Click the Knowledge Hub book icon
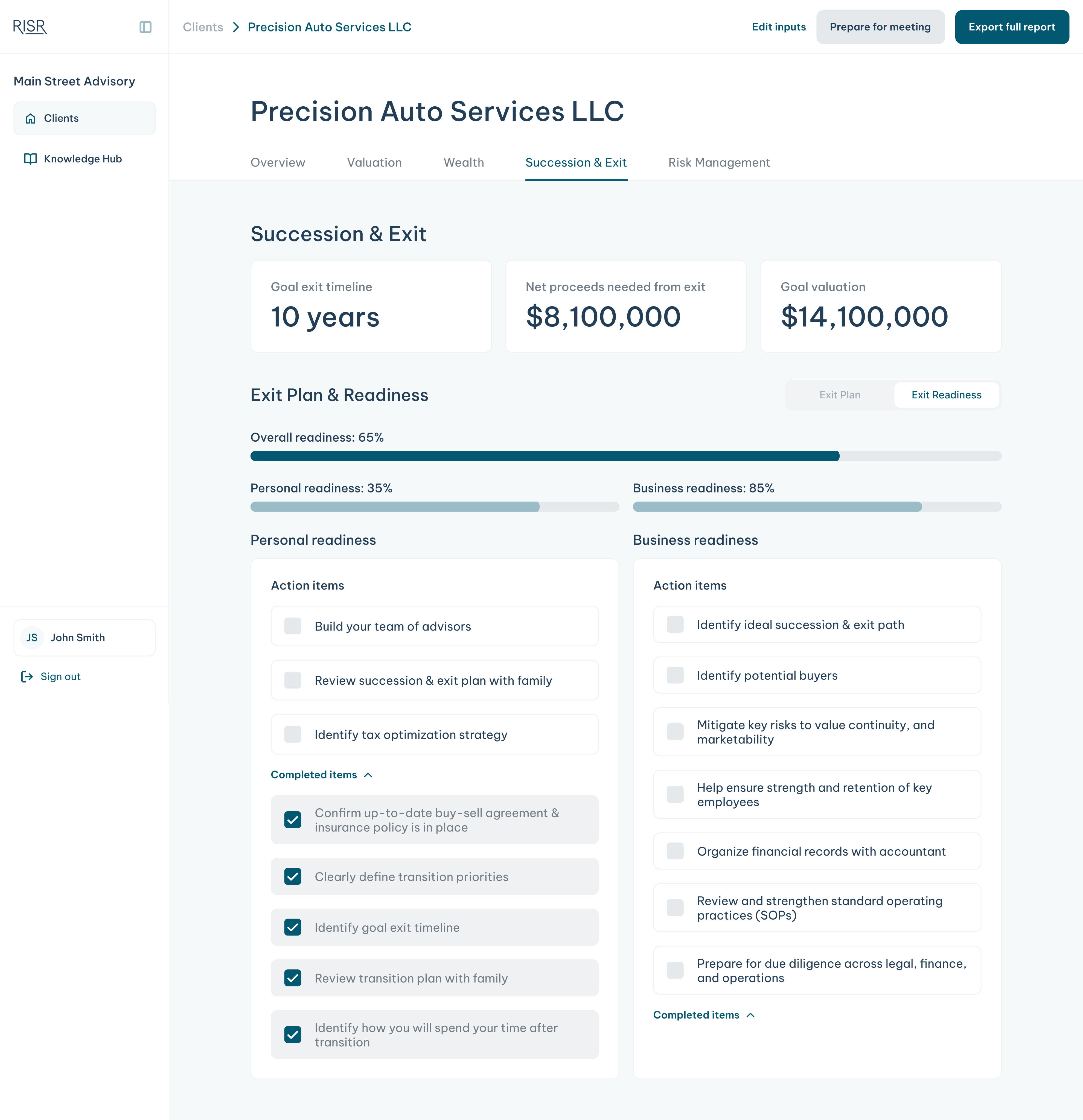 30,159
